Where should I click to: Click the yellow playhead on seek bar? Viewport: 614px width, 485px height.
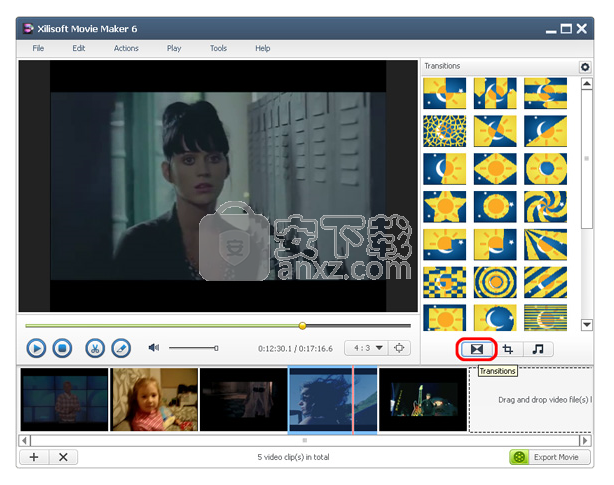click(x=302, y=326)
